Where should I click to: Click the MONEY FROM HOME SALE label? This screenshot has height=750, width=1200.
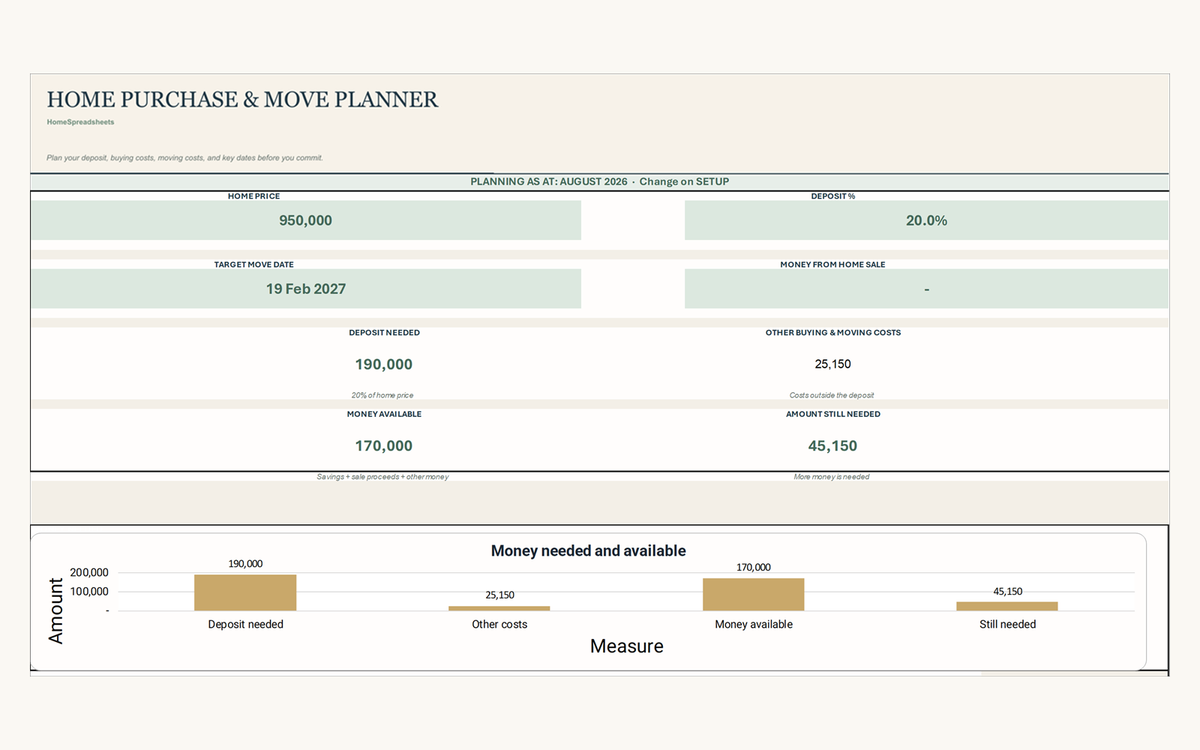(833, 265)
